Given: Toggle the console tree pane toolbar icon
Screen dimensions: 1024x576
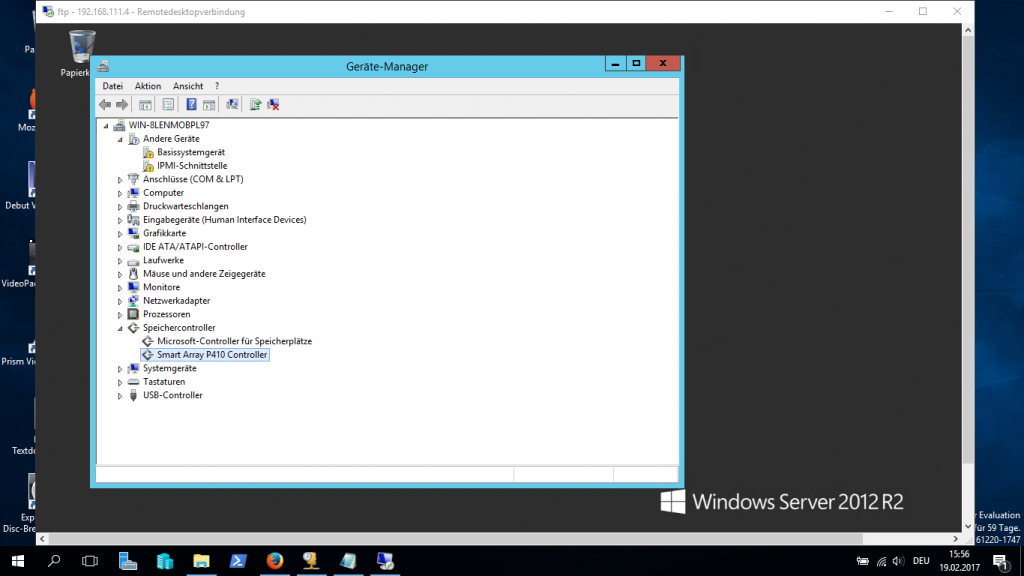Looking at the screenshot, I should pos(145,104).
